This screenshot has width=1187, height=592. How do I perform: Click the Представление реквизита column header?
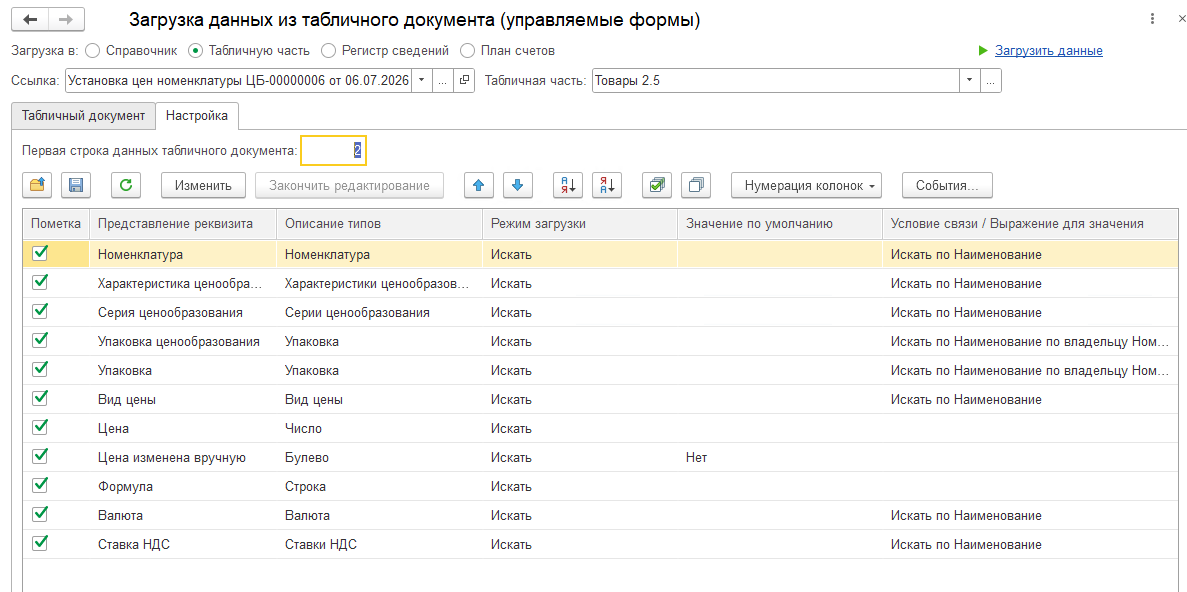tap(183, 223)
